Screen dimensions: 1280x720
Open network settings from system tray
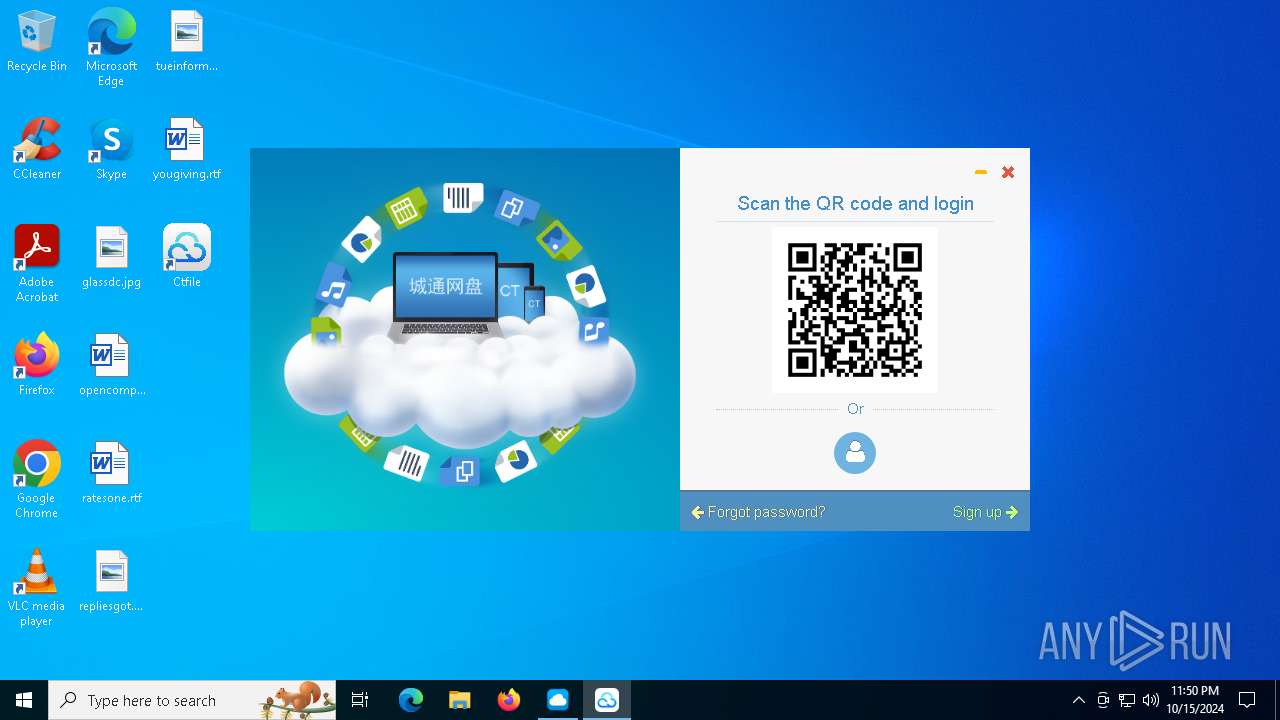1127,700
